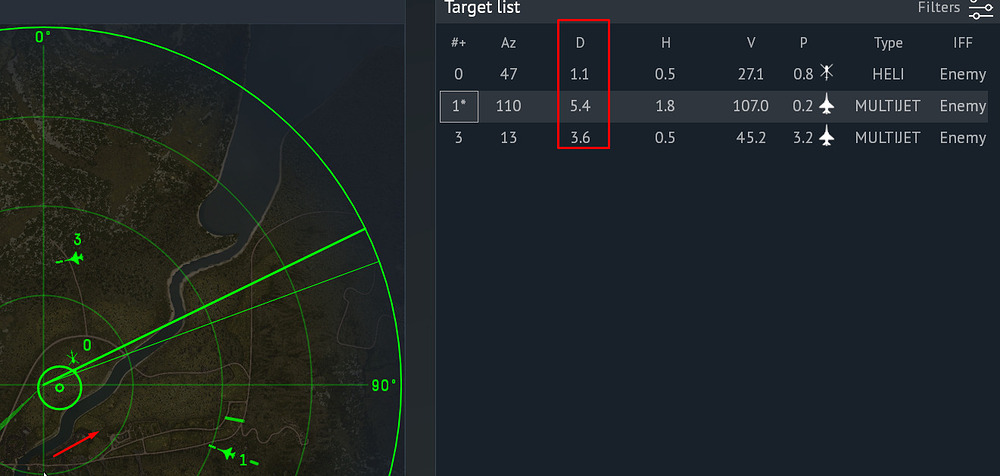Click the IFF column header
Image resolution: width=1000 pixels, height=476 pixels.
click(x=962, y=43)
